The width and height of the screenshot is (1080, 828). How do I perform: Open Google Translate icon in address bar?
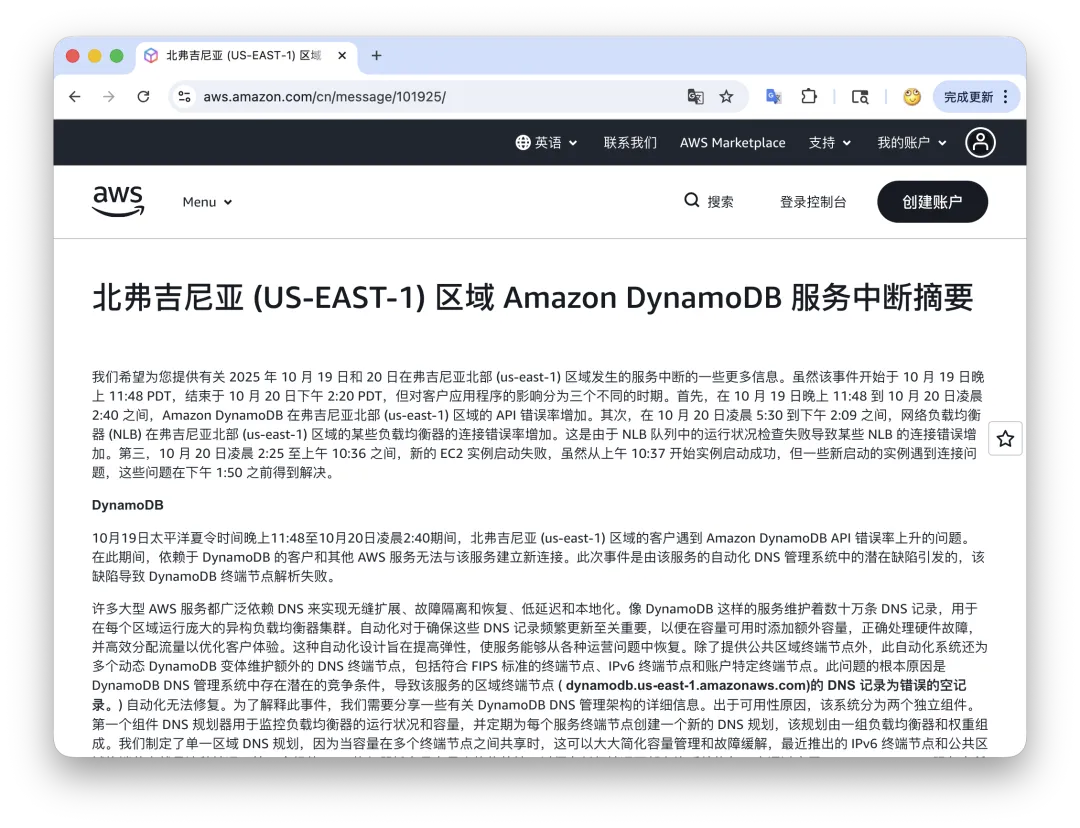pyautogui.click(x=695, y=96)
